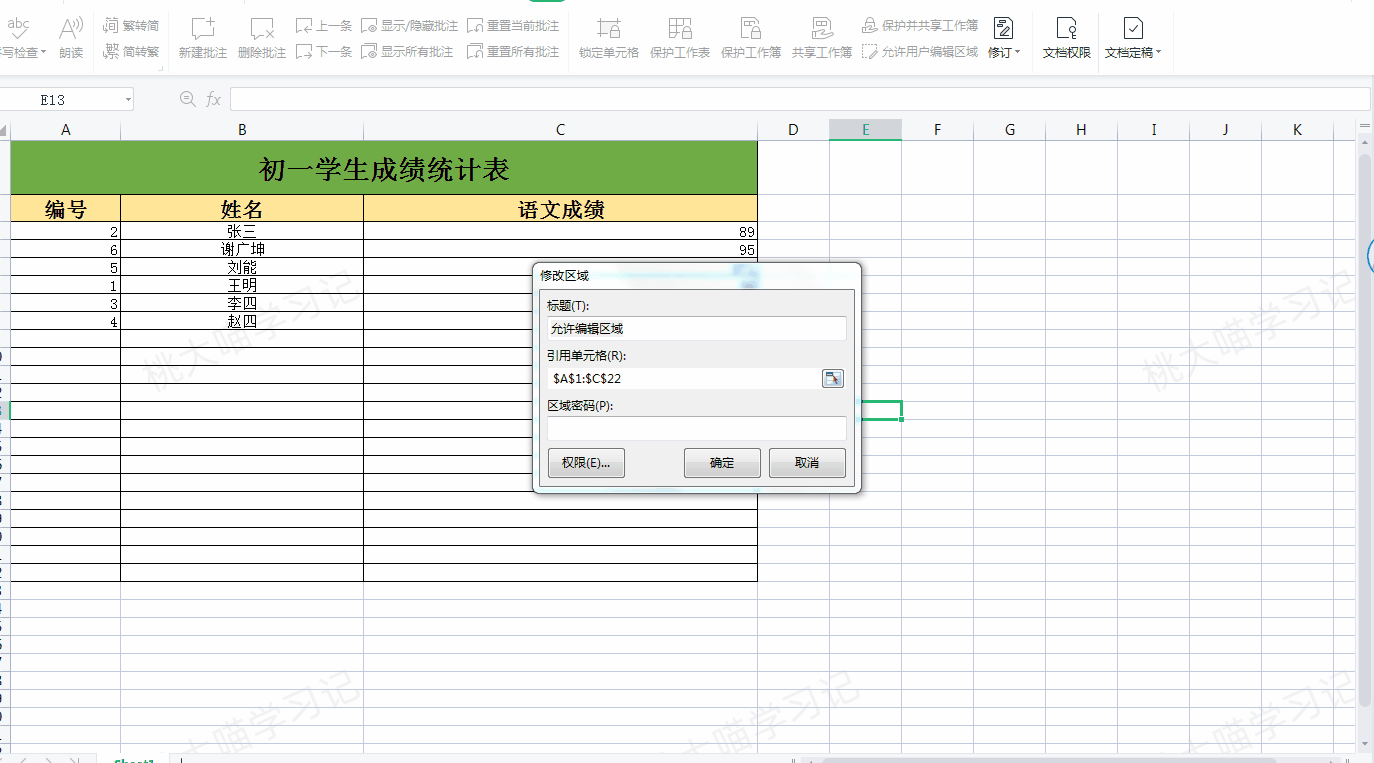The image size is (1374, 763).
Task: Go to previous comment (上一条)
Action: [324, 25]
